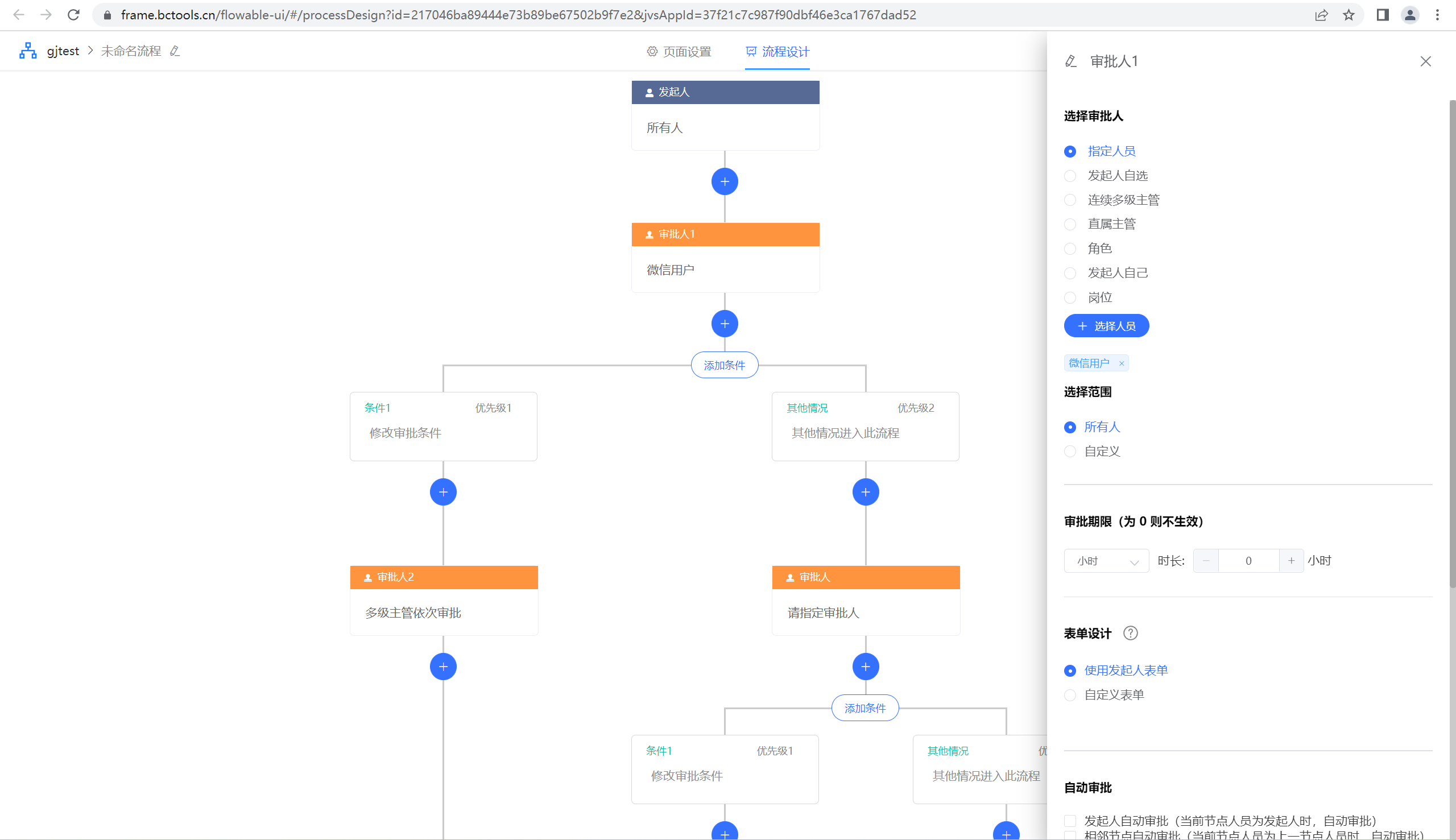Viewport: 1456px width, 840px height.
Task: Click the gjtest flowchart logo icon
Action: (x=28, y=51)
